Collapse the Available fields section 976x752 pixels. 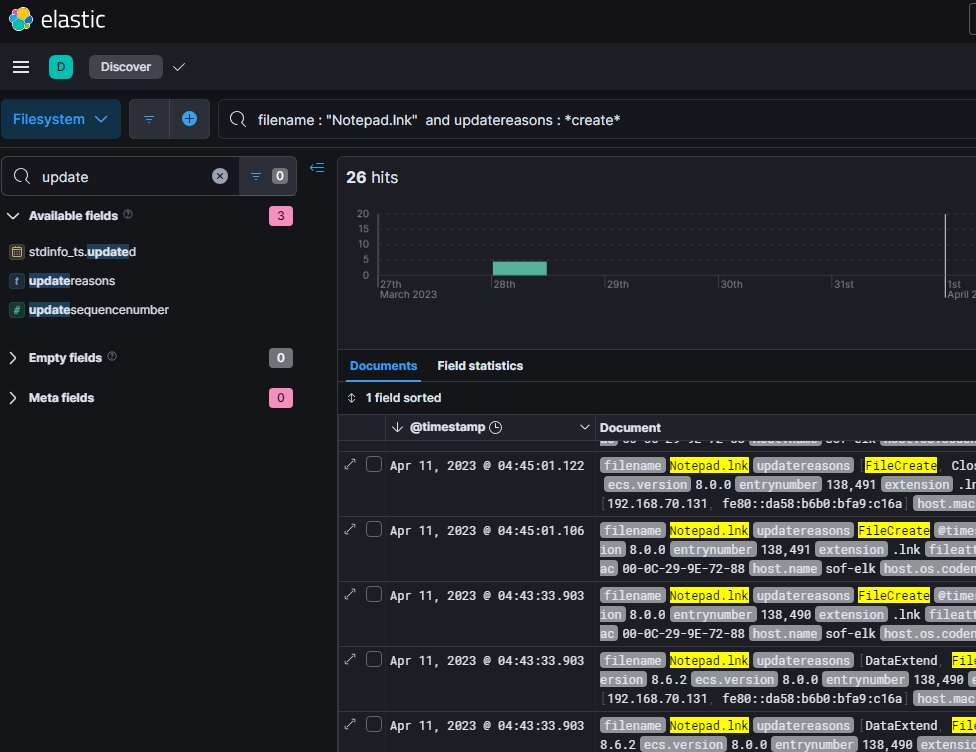pos(14,216)
